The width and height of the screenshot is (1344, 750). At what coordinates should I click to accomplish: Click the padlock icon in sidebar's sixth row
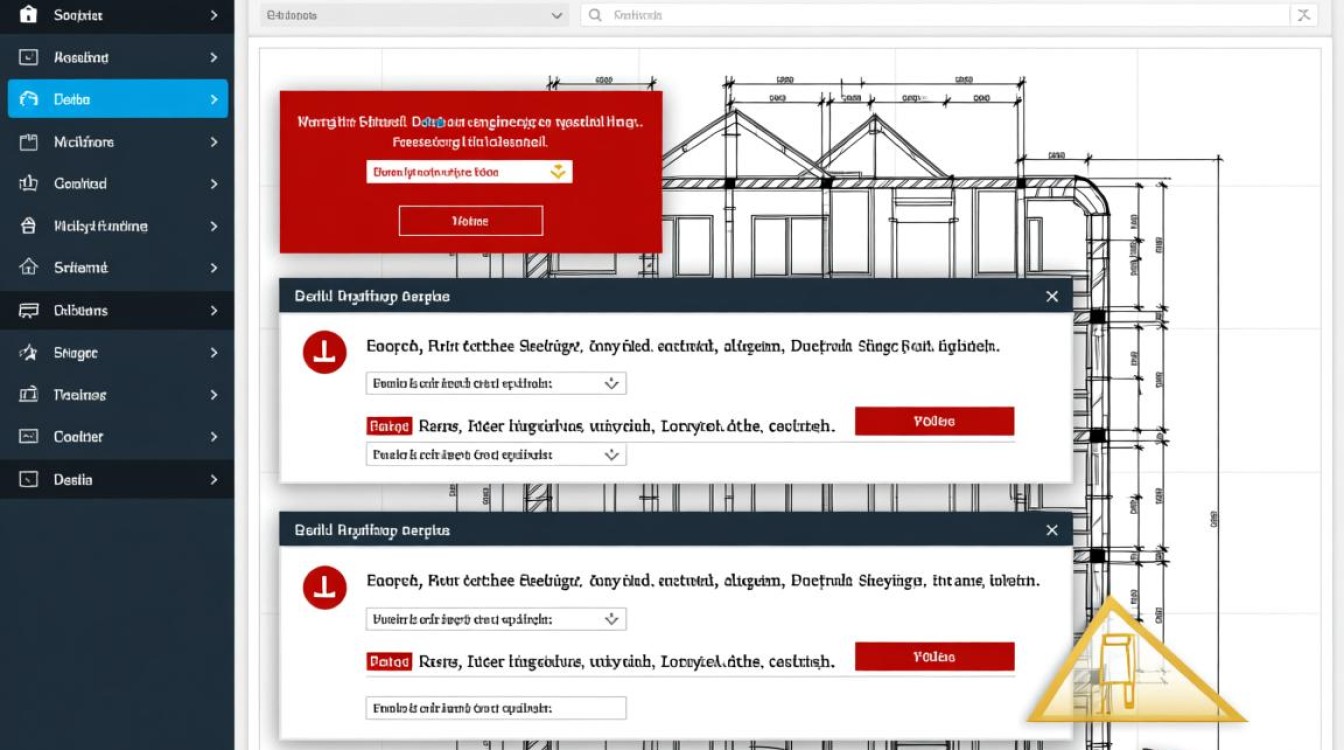(x=28, y=226)
